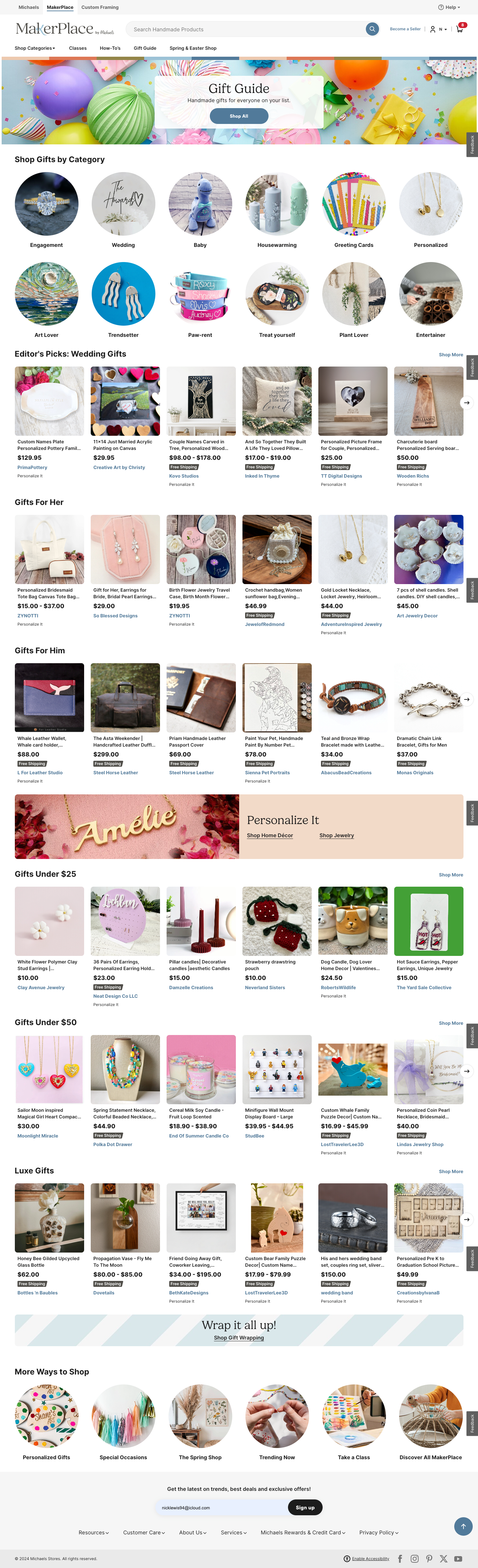The width and height of the screenshot is (478, 1568).
Task: Click the search magnifier icon
Action: (x=372, y=29)
